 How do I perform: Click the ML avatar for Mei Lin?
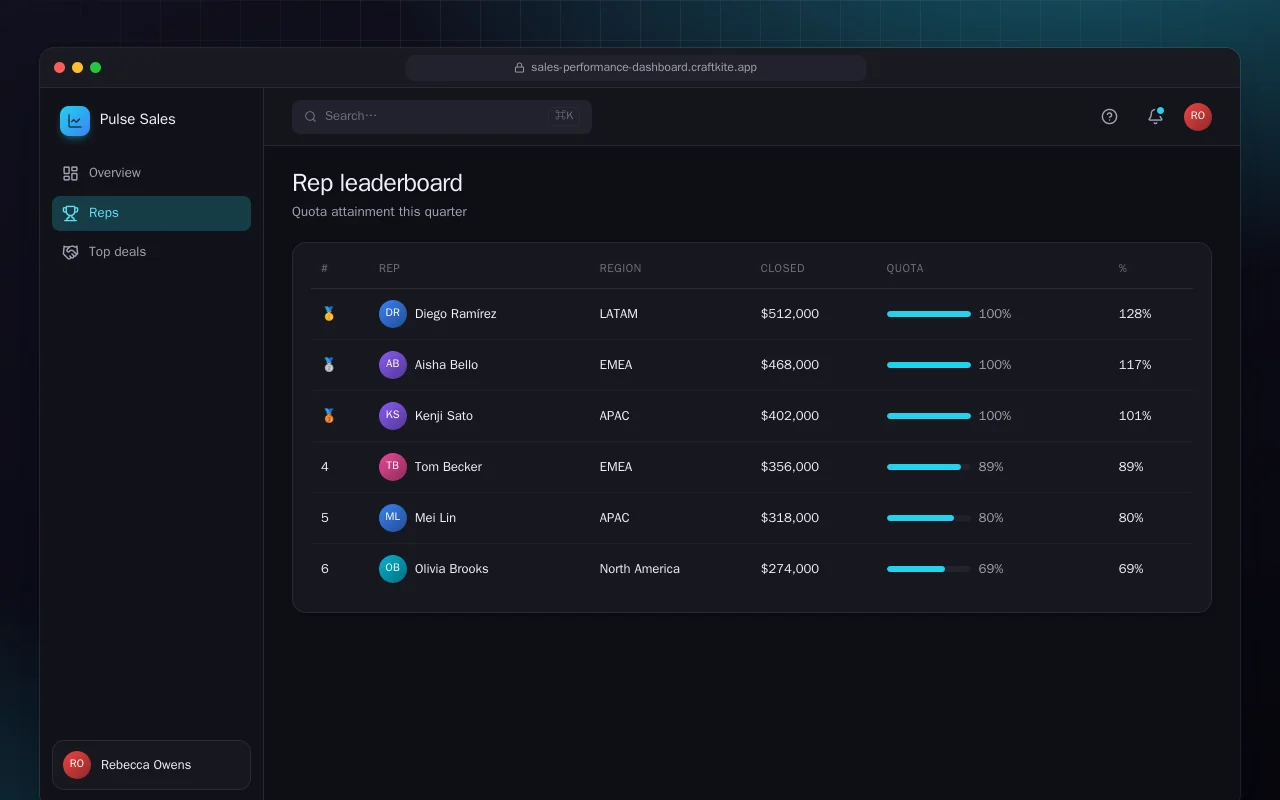tap(393, 518)
